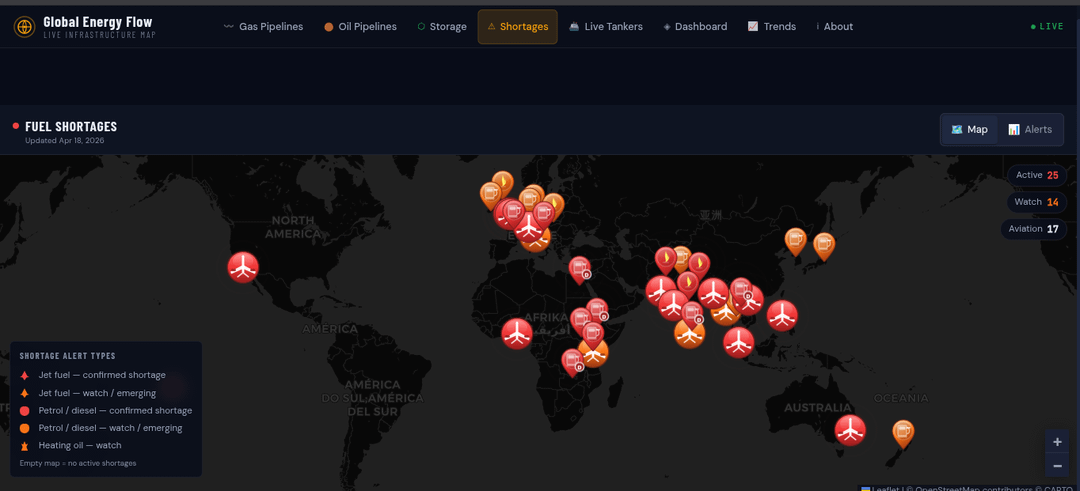Open the orange fuel pump marker near New Zealand
Viewport: 1080px width, 491px height.
[x=903, y=432]
